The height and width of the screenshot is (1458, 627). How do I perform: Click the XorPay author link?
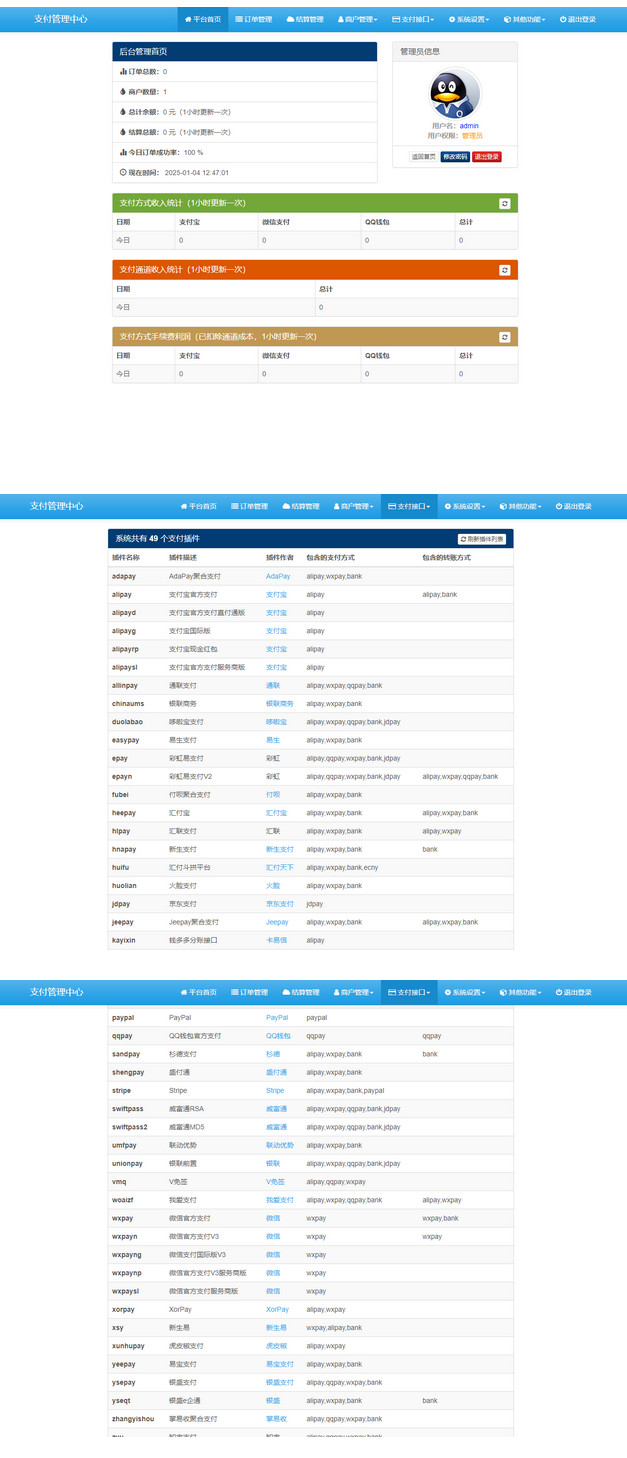click(277, 1309)
